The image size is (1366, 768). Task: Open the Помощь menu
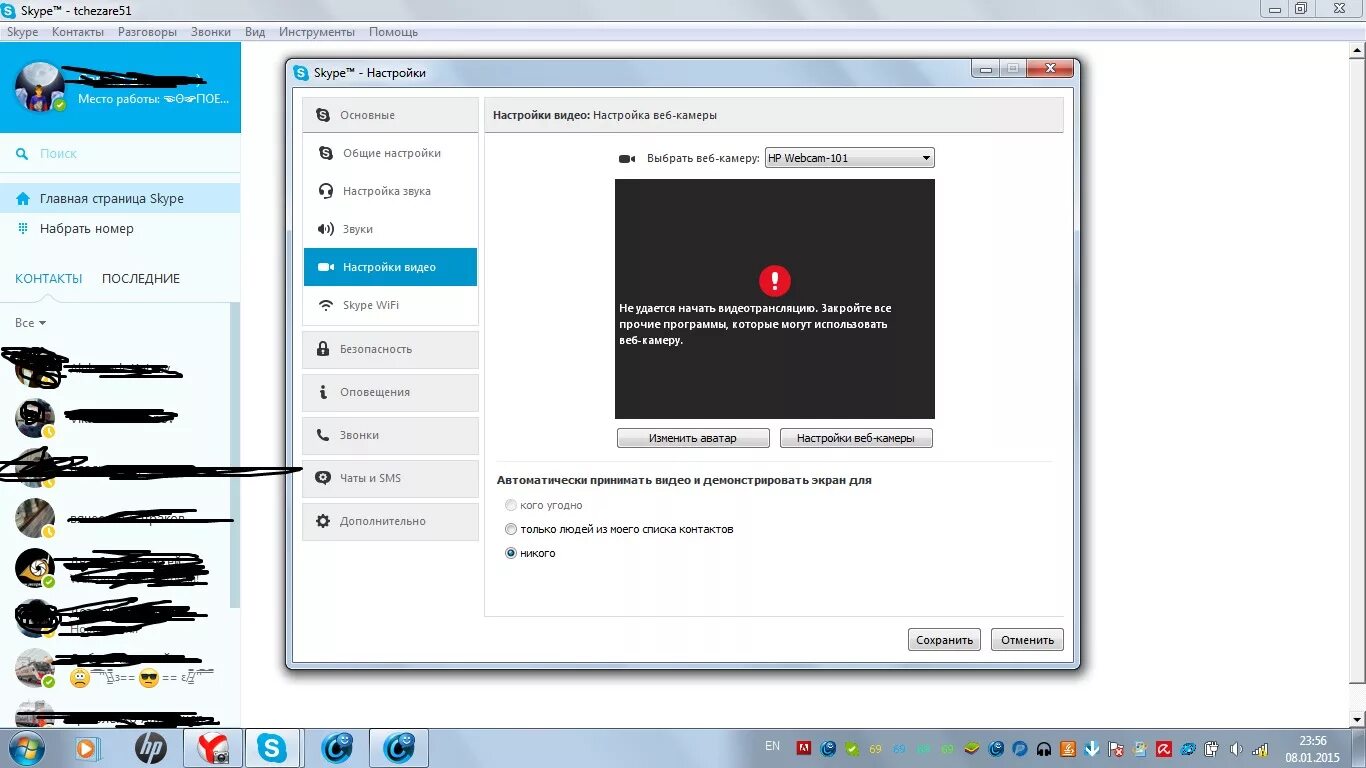click(393, 32)
